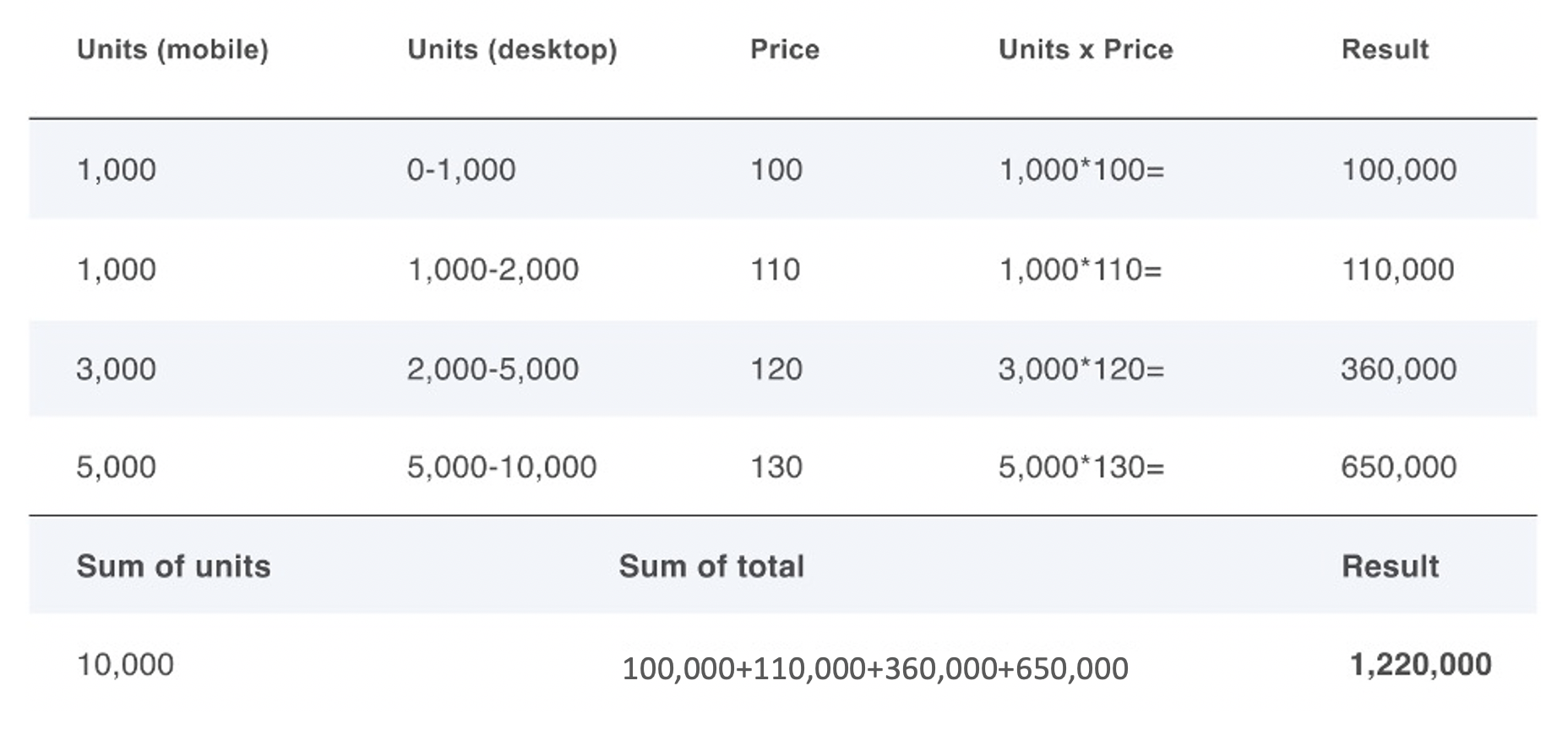Click the Units (desktop) column header

click(512, 50)
